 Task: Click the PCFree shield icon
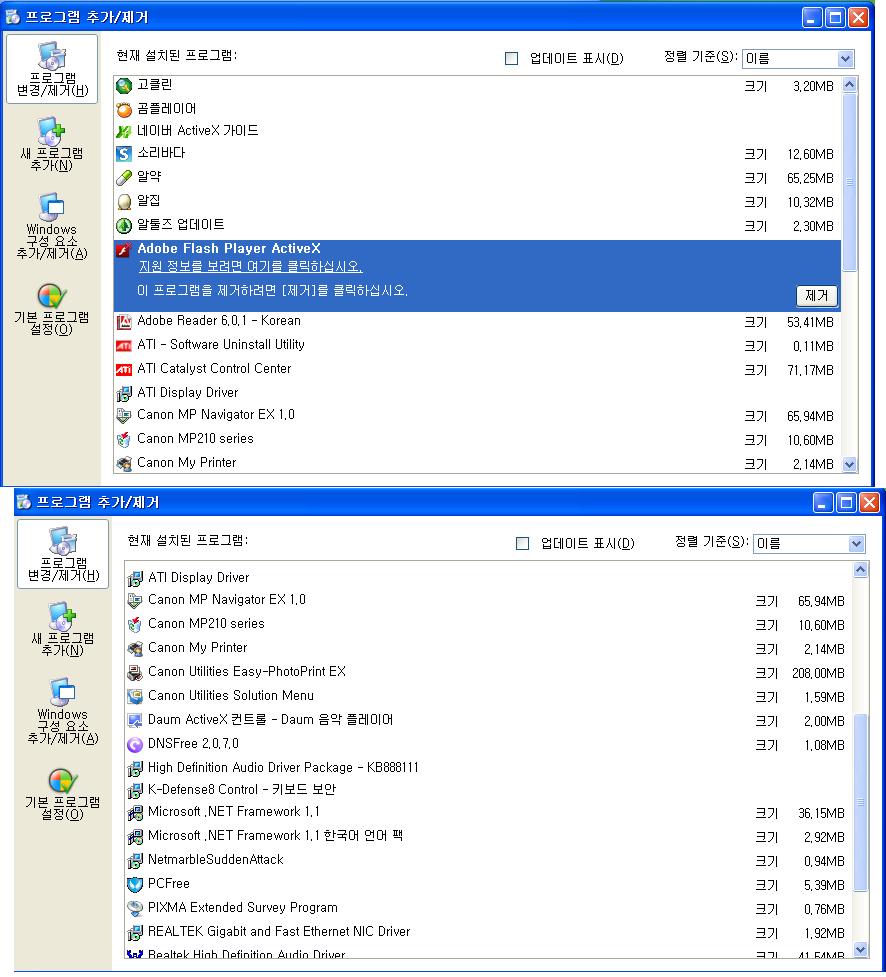click(x=135, y=884)
